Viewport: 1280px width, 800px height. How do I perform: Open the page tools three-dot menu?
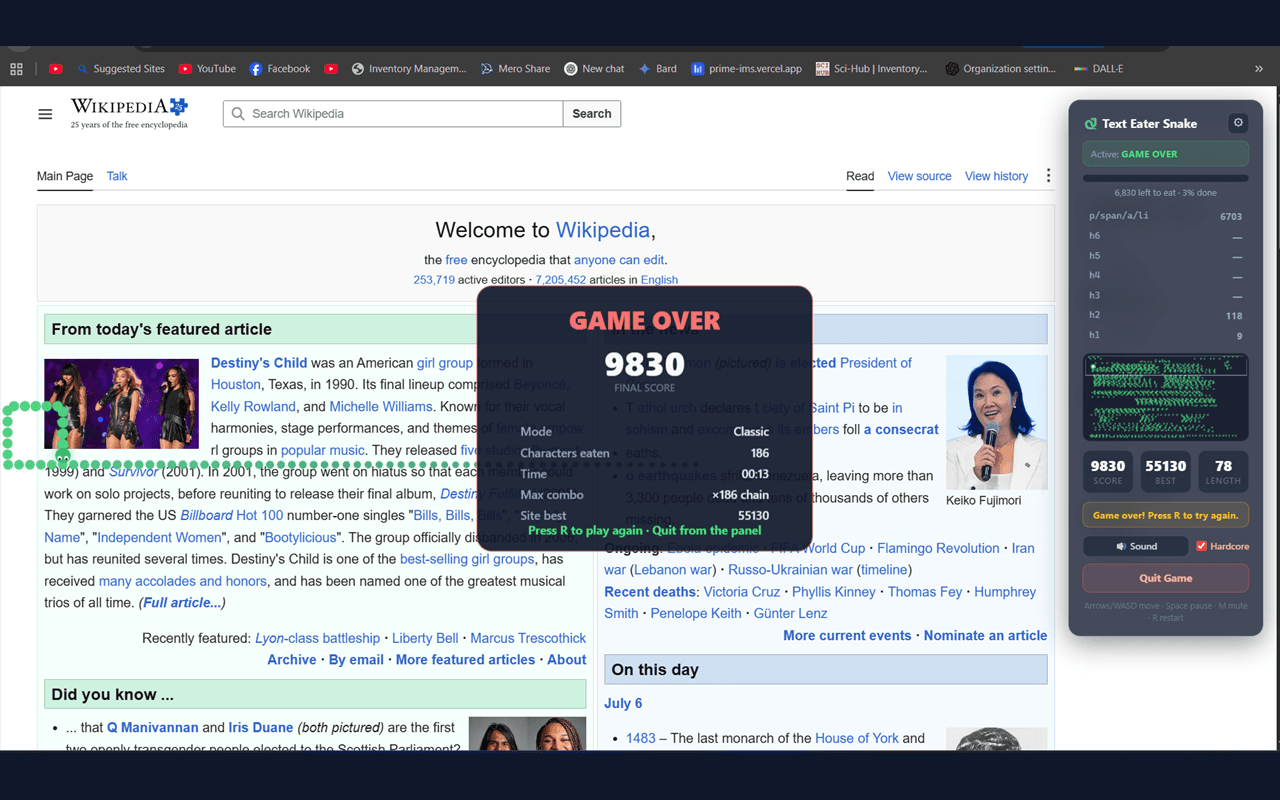point(1048,176)
